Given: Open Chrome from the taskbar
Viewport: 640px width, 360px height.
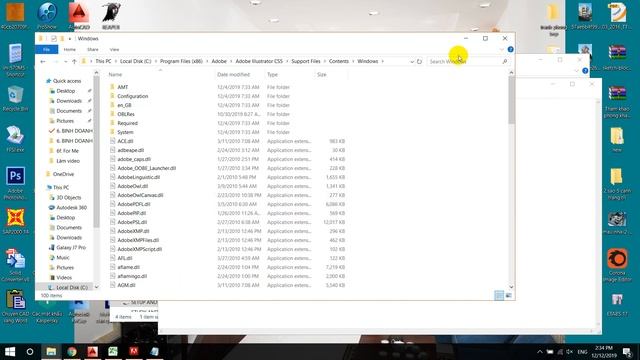Looking at the screenshot, I should click(72, 351).
